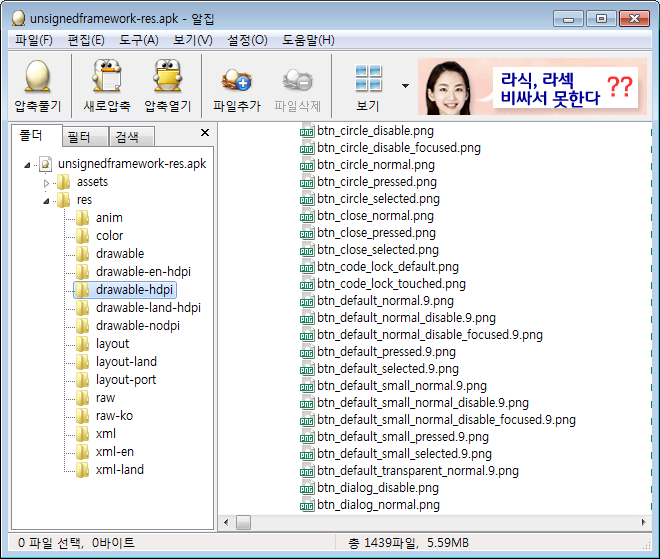Open the 보기 view dropdown arrow
This screenshot has width=660, height=559.
(405, 86)
